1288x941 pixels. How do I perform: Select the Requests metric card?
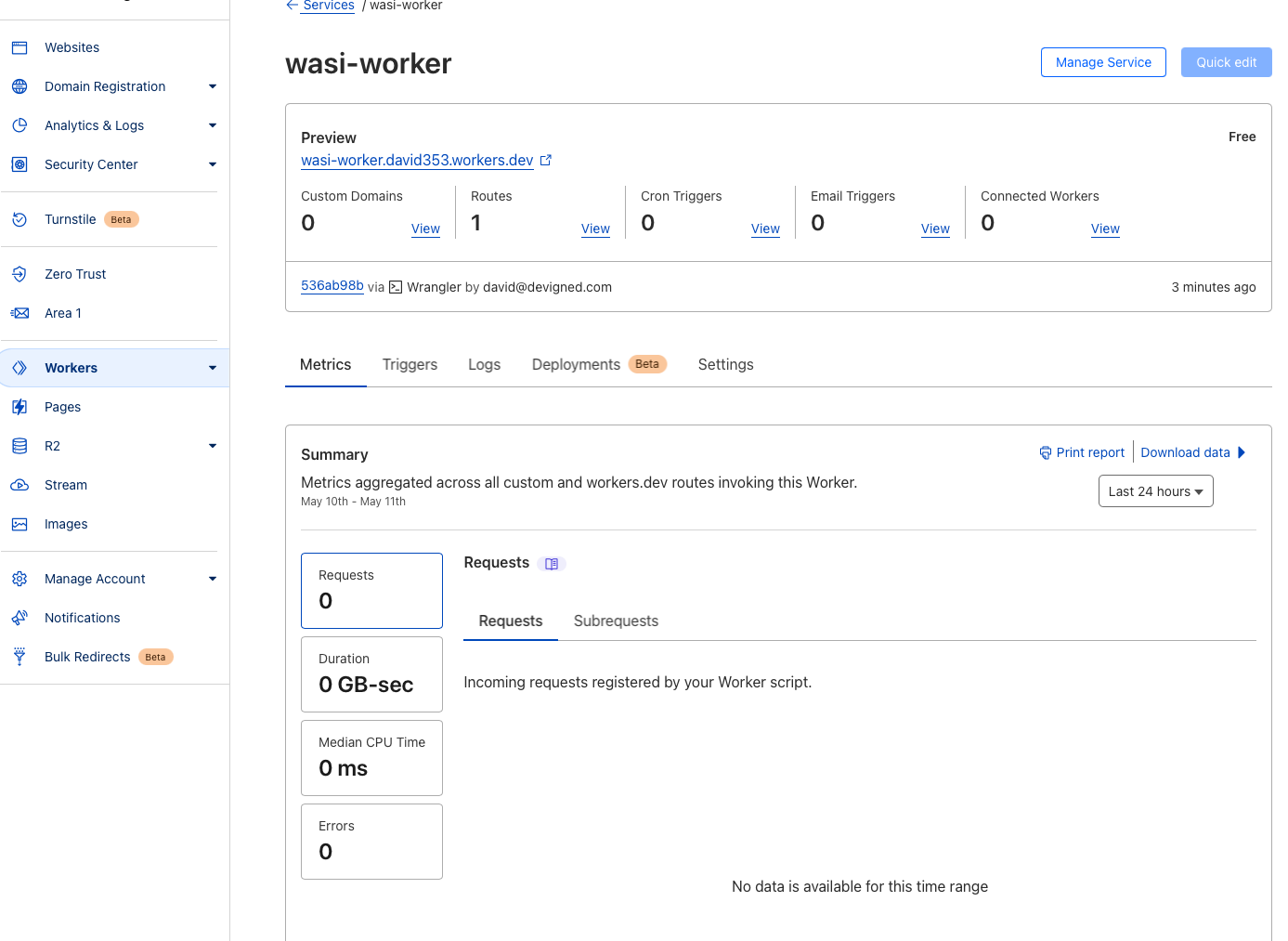tap(371, 591)
